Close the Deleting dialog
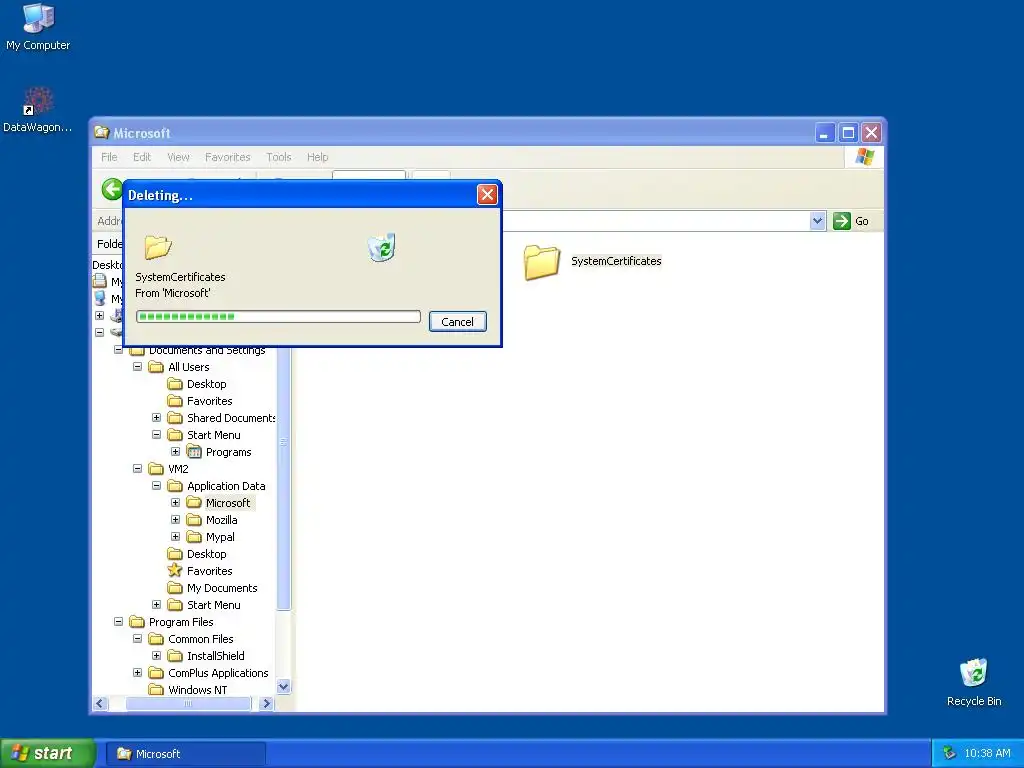Screen dimensions: 1024x768 click(x=487, y=195)
